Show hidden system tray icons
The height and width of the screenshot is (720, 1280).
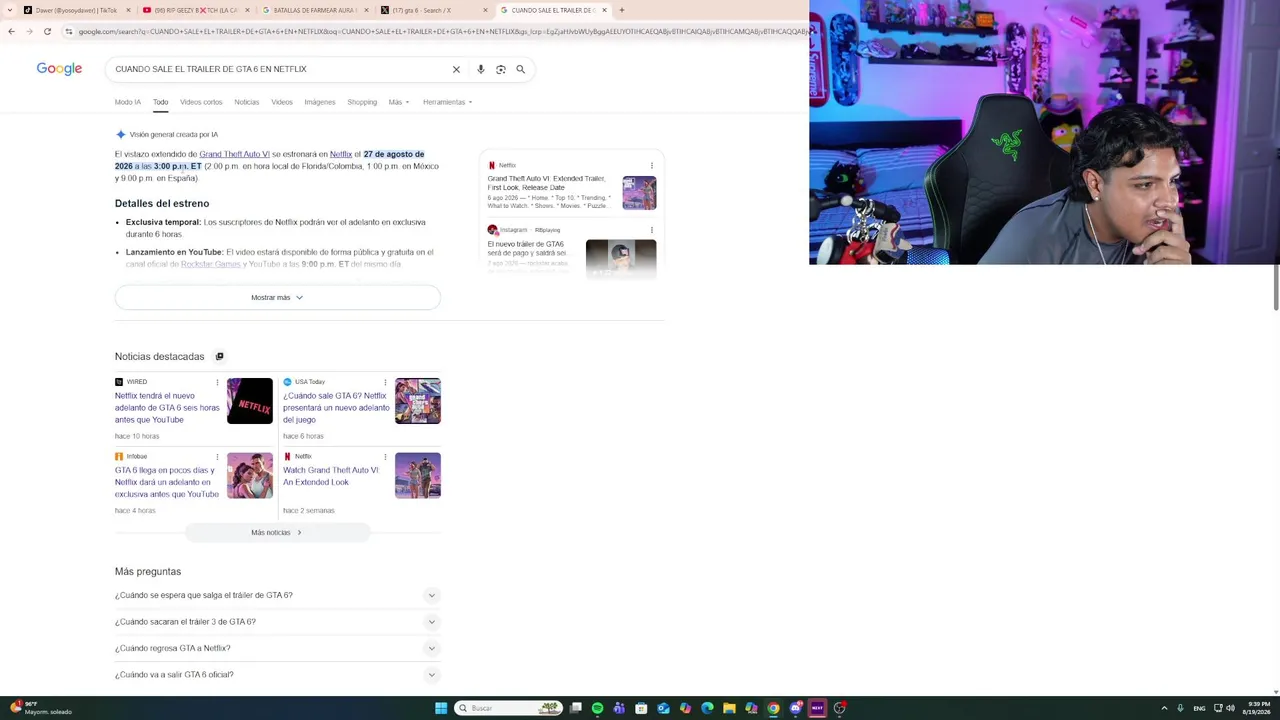click(1164, 708)
